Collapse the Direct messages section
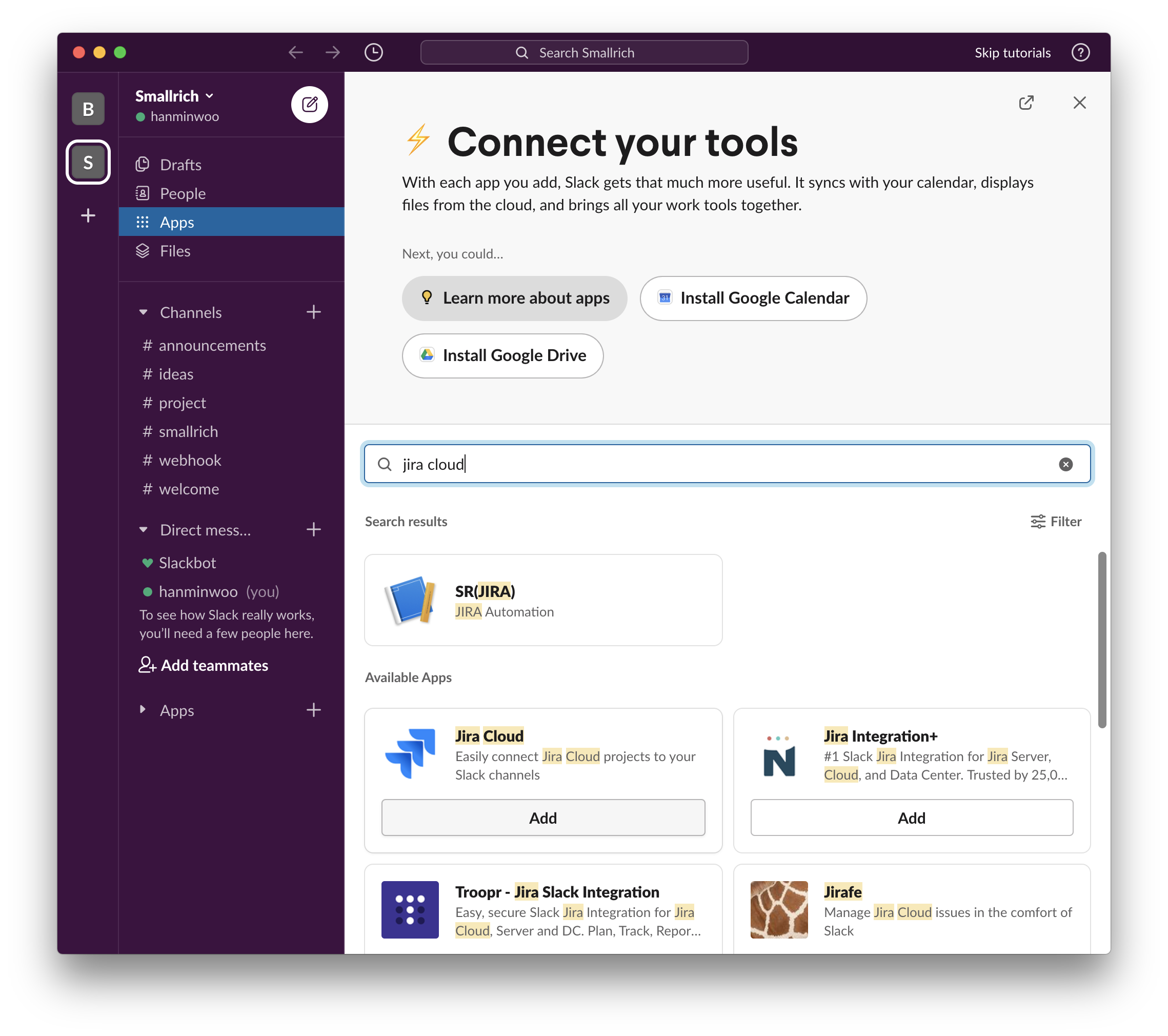1168x1036 pixels. 144,530
